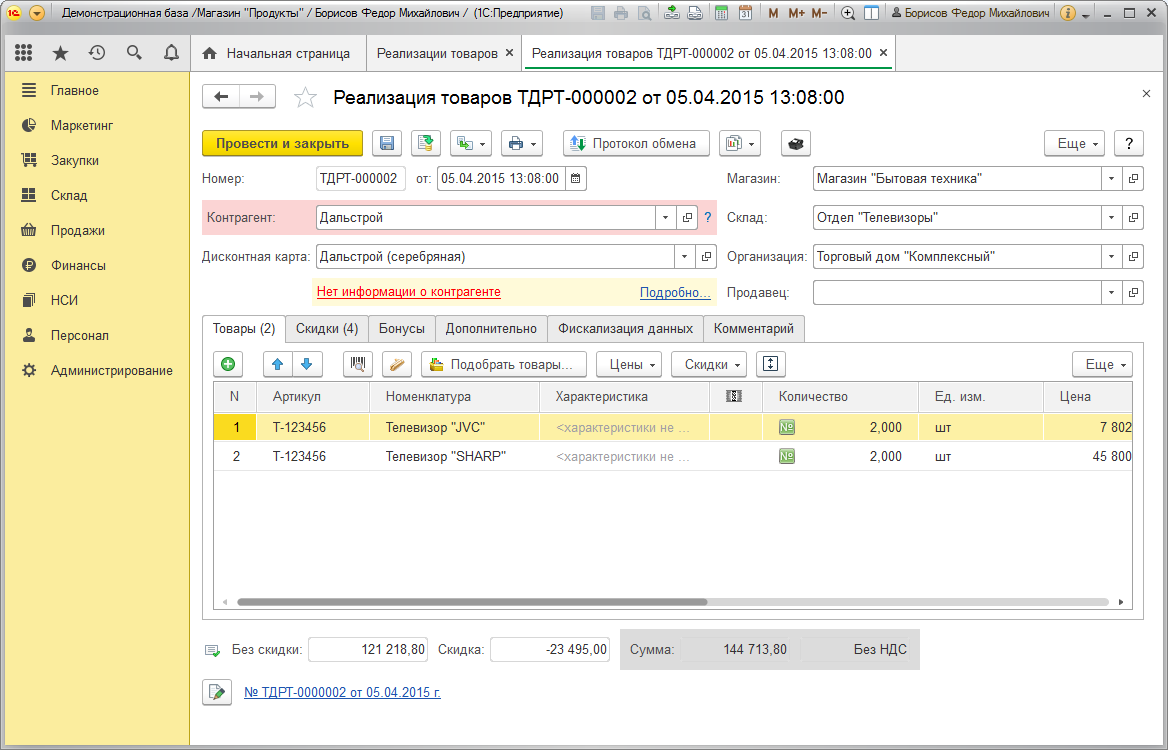Expand the Склад dropdown
Image resolution: width=1168 pixels, height=750 pixels.
[1111, 217]
